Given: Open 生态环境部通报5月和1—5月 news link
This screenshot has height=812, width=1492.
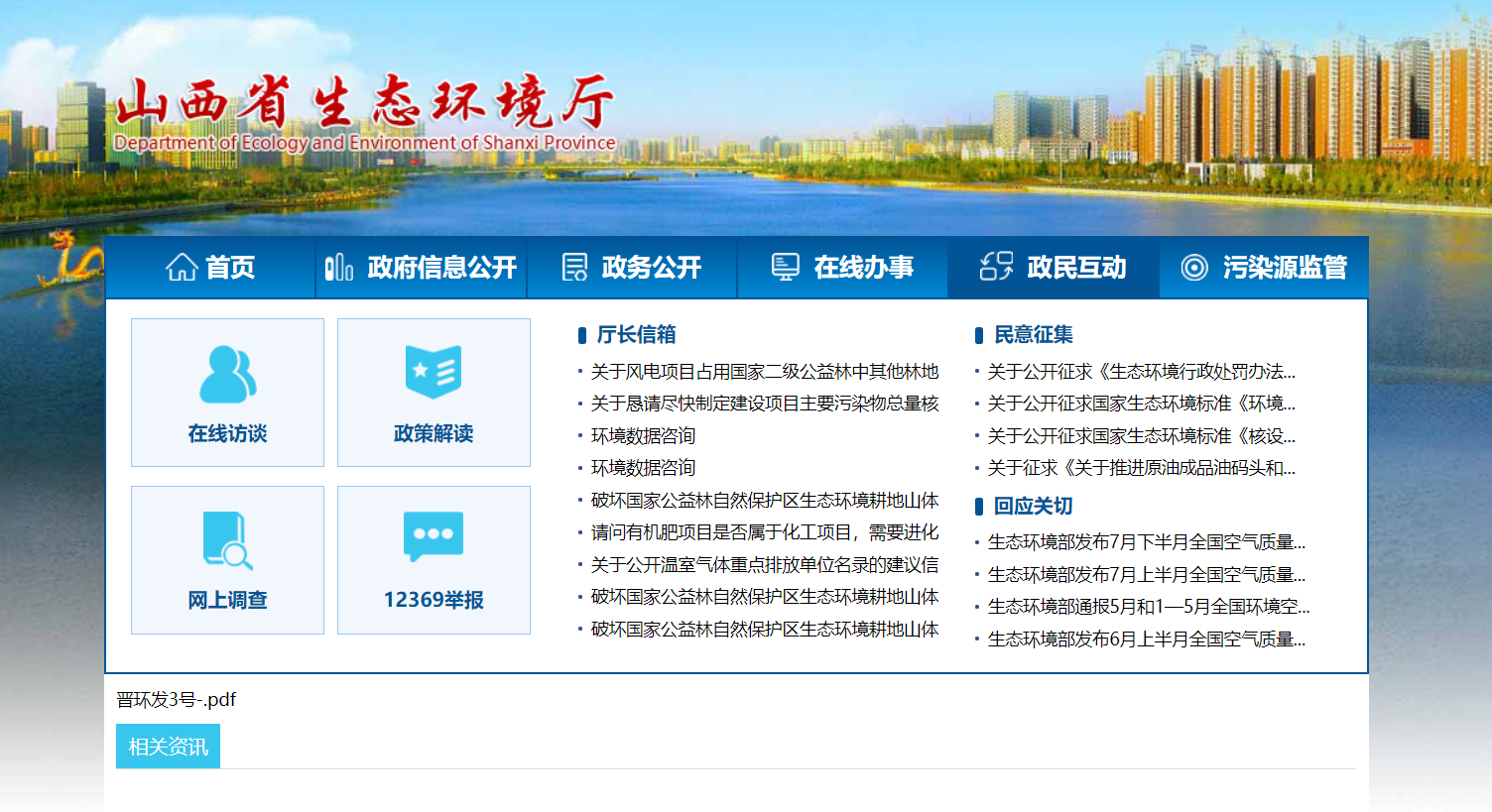Looking at the screenshot, I should pos(1148,607).
